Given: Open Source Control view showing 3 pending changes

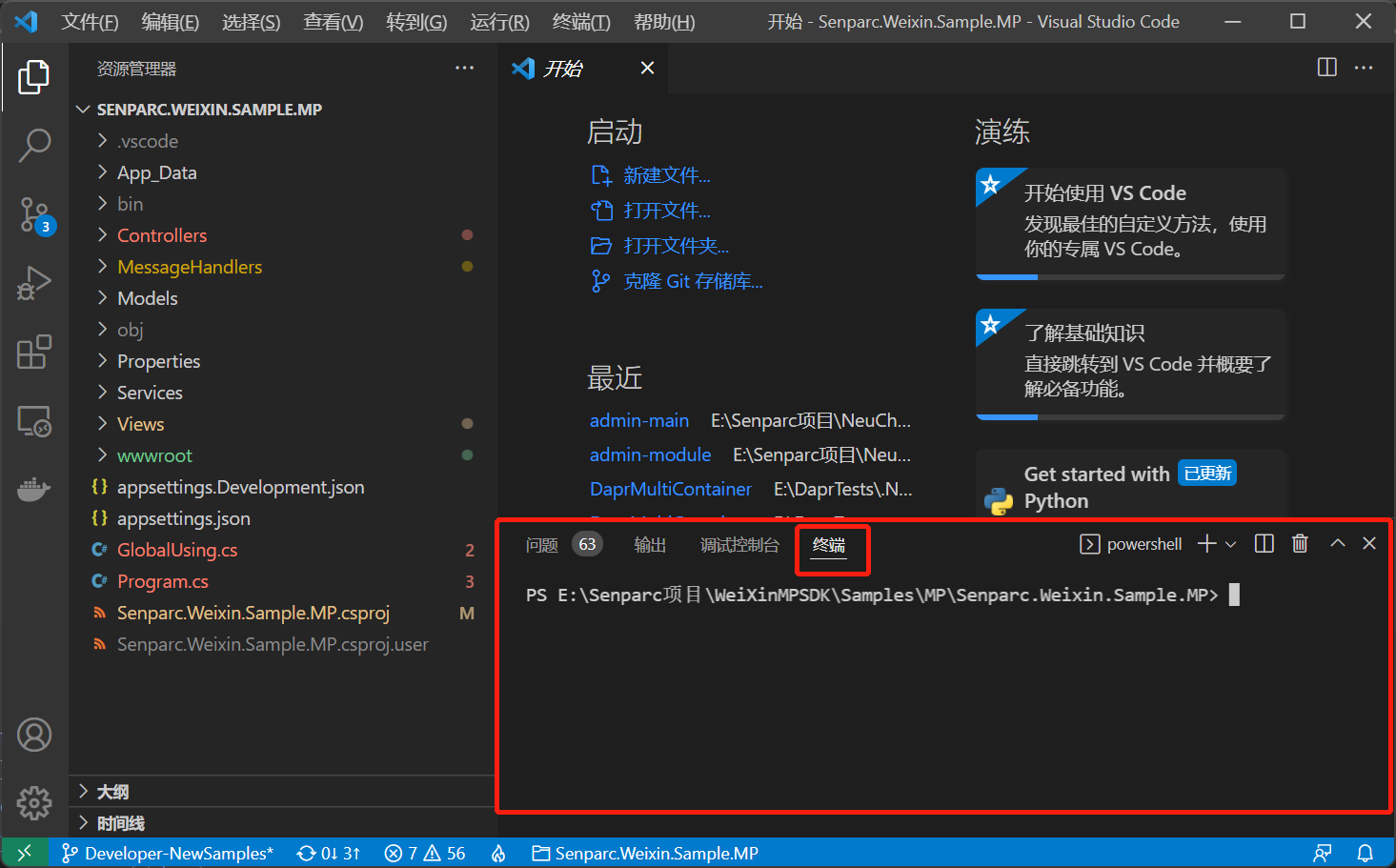Looking at the screenshot, I should [x=34, y=215].
